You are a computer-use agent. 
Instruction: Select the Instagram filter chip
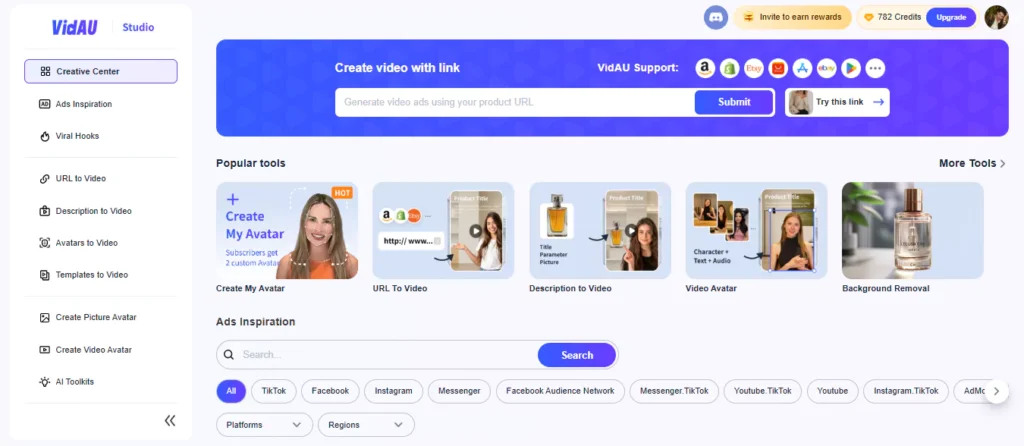[x=393, y=391]
